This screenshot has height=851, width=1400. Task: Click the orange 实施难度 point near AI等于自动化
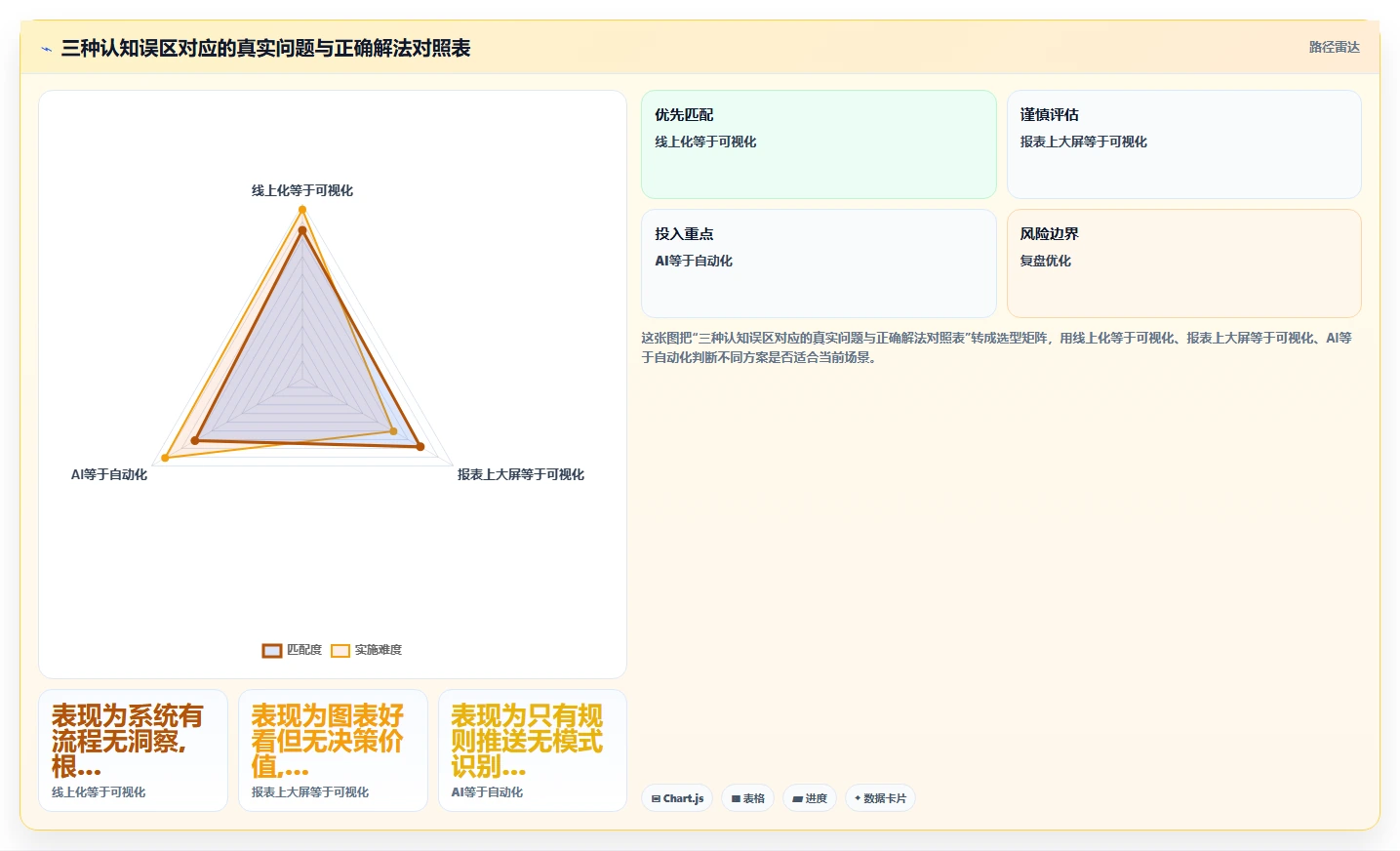tap(165, 458)
